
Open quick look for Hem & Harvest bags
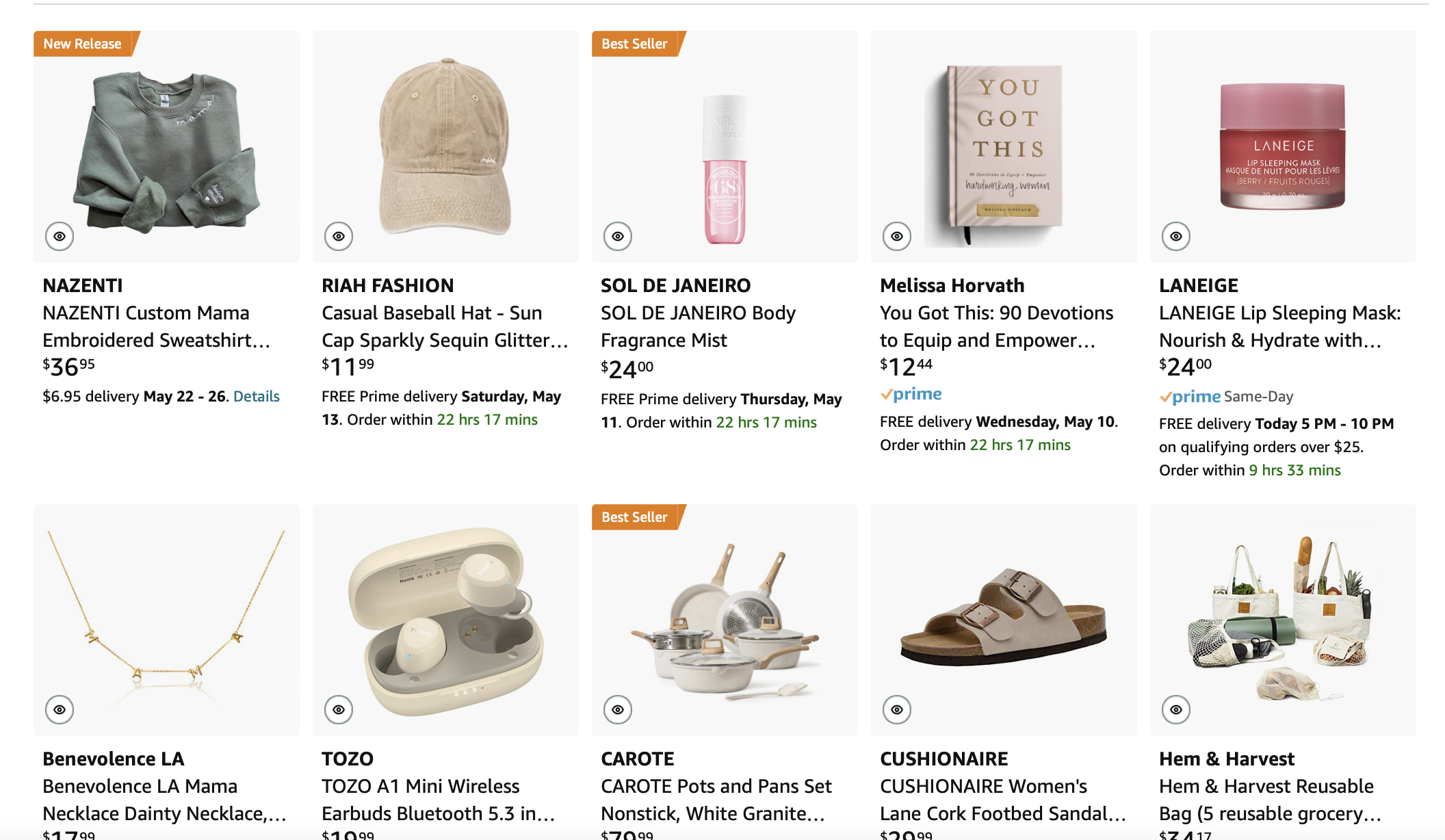pos(1176,710)
